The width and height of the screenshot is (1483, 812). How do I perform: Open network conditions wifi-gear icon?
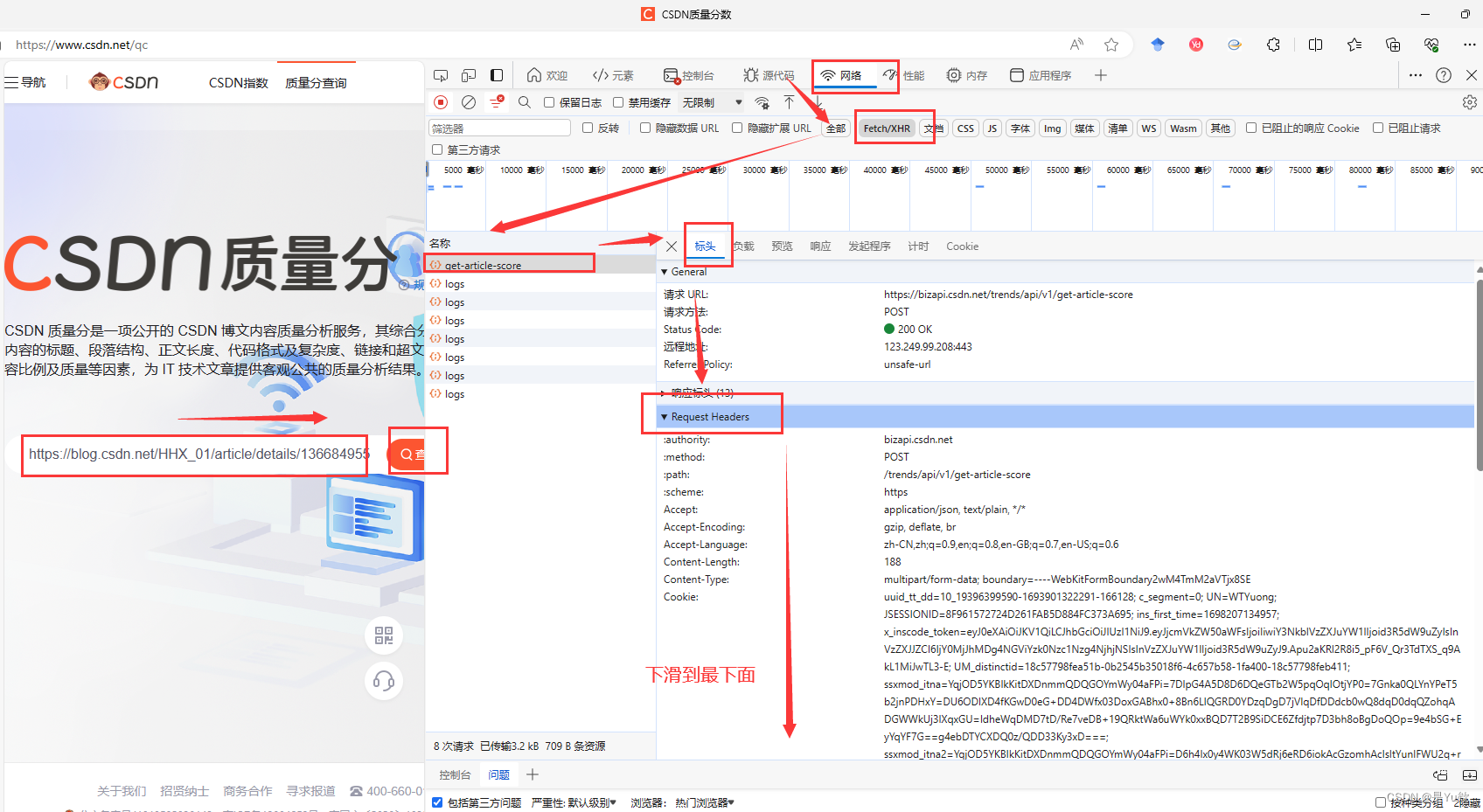point(762,102)
